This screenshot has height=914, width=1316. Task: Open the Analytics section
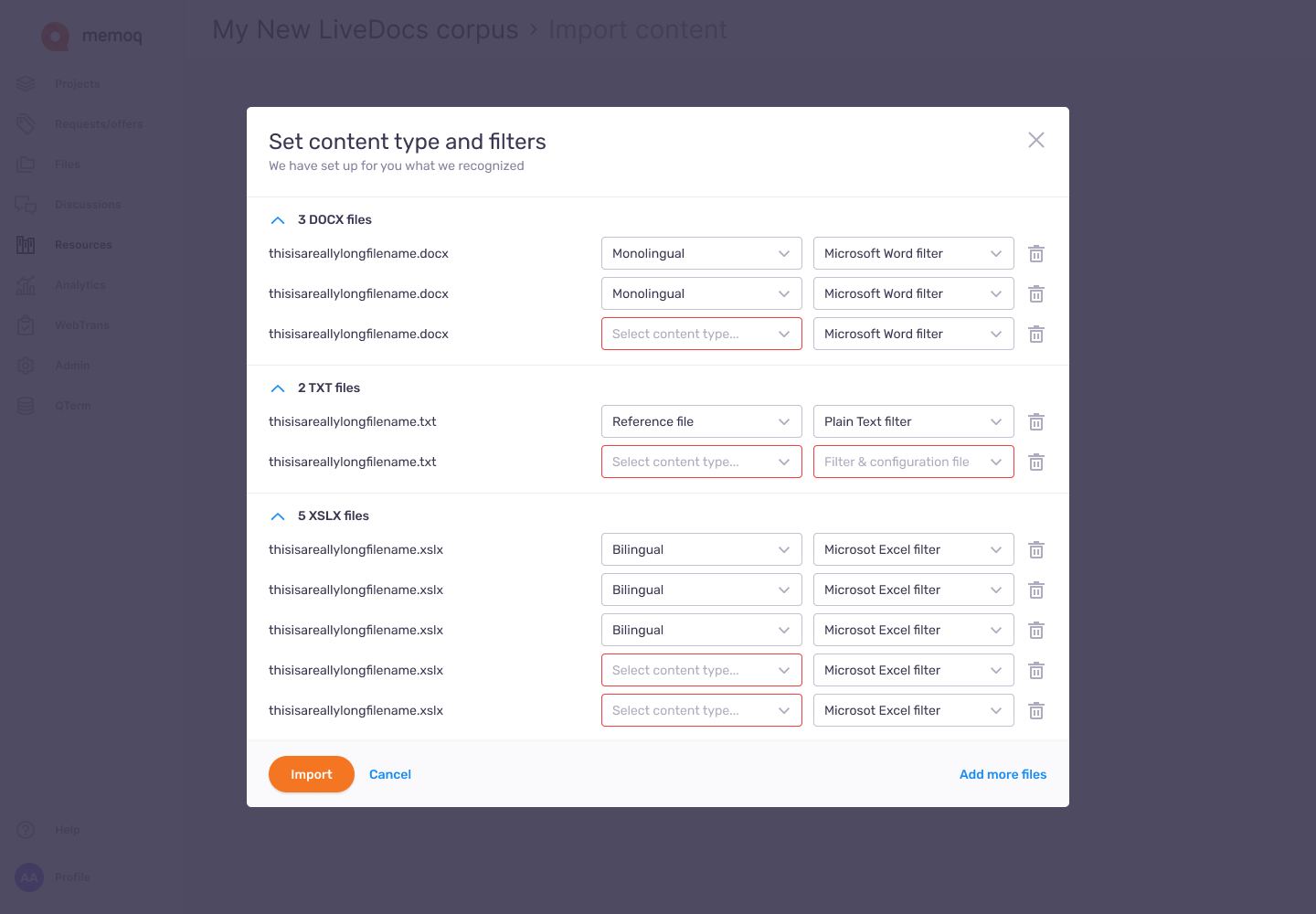click(80, 284)
